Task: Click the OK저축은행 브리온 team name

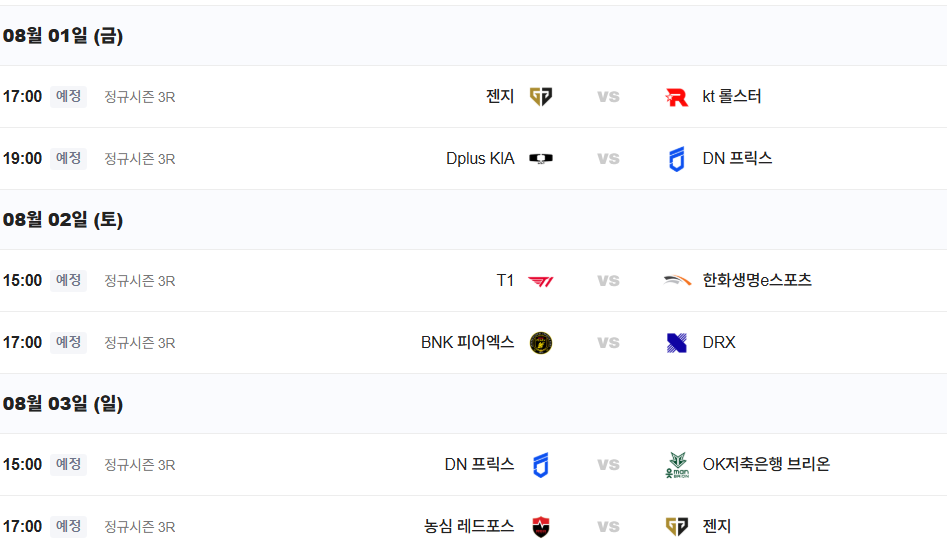Action: click(x=766, y=464)
